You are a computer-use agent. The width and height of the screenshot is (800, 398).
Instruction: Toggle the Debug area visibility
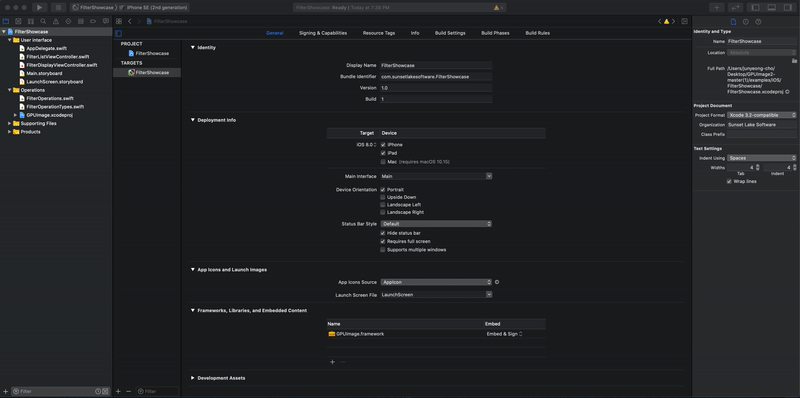pos(771,8)
